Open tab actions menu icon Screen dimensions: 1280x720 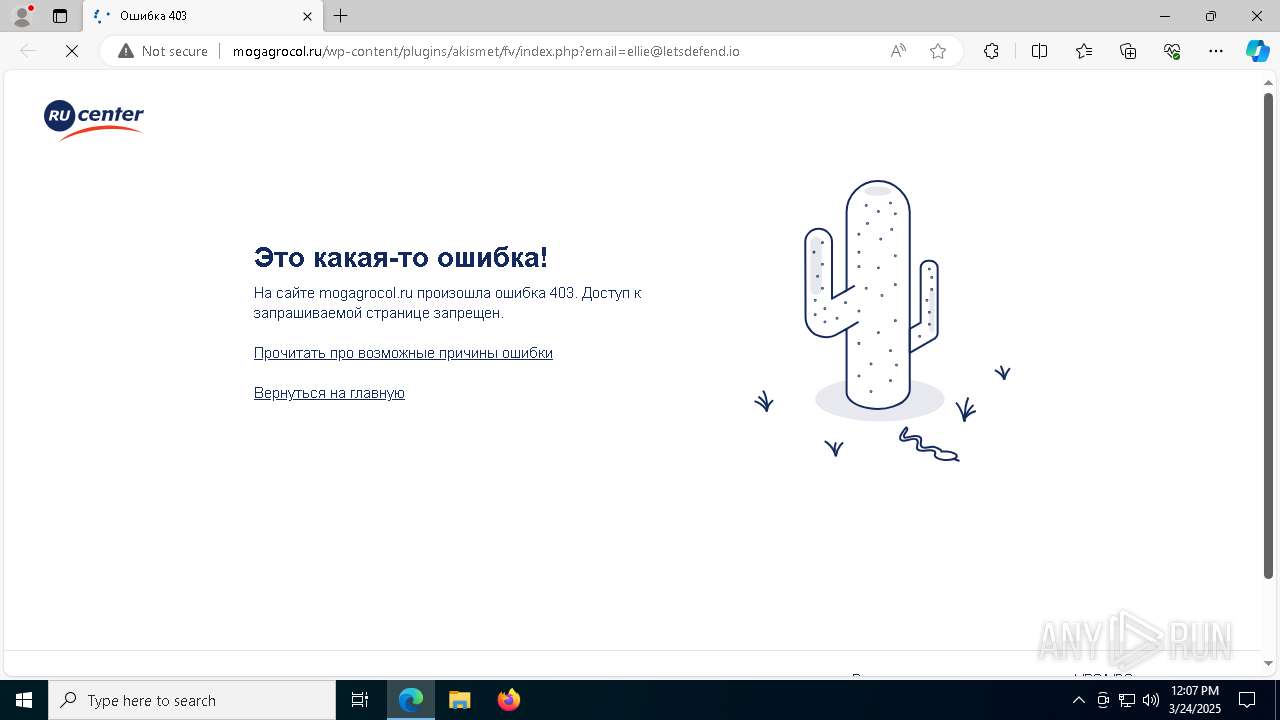click(x=60, y=16)
